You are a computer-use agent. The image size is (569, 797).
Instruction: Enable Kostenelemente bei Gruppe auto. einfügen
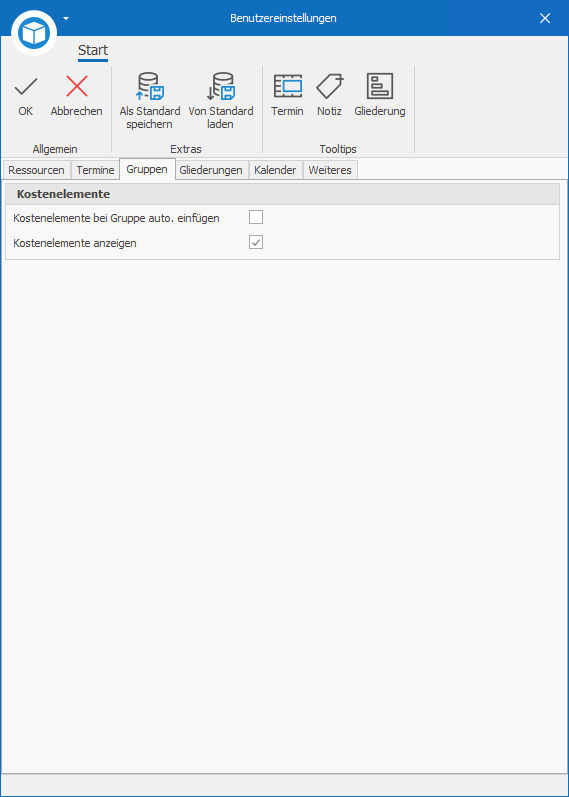pyautogui.click(x=256, y=218)
